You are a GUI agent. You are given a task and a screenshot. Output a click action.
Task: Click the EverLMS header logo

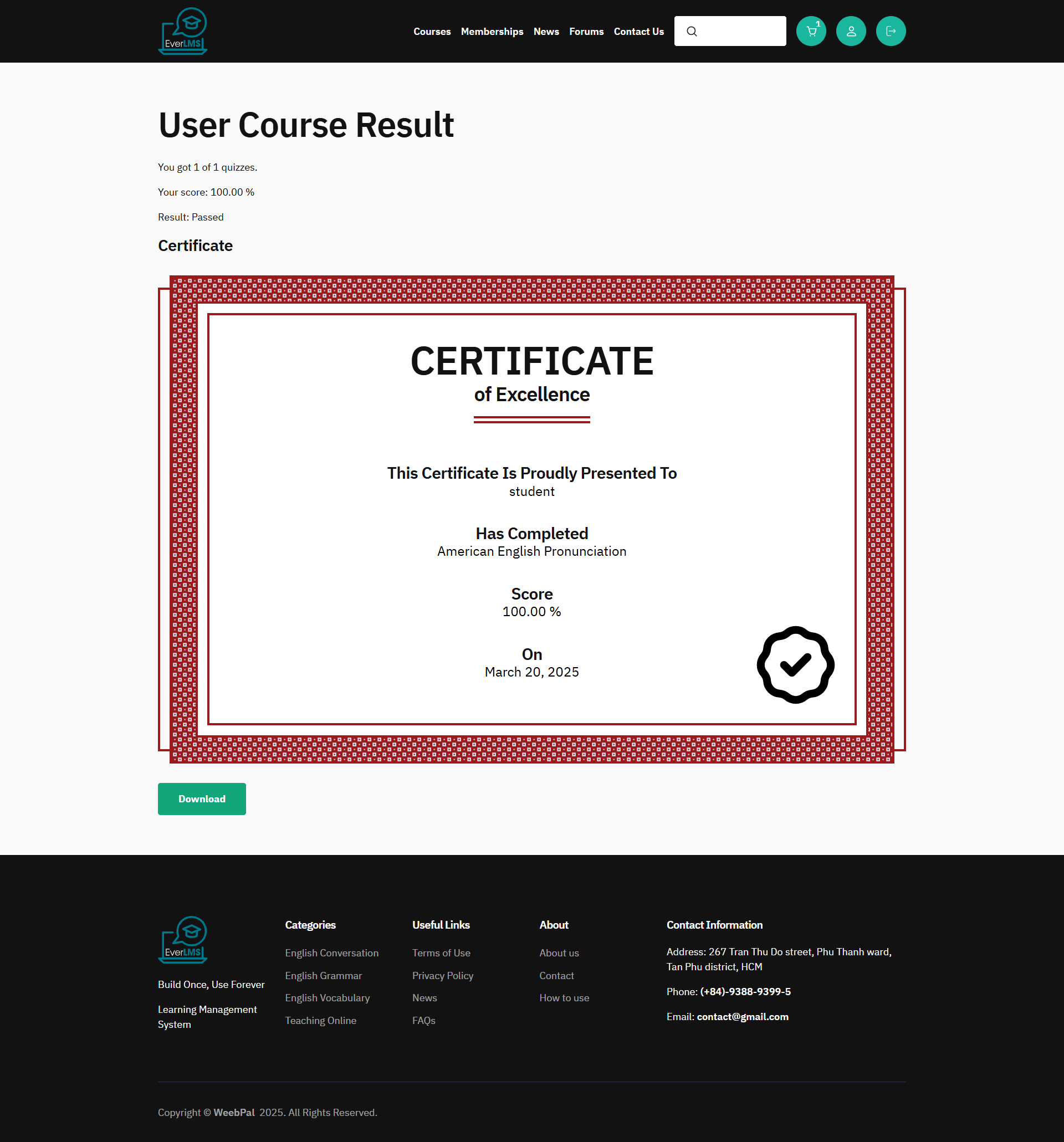click(x=183, y=31)
